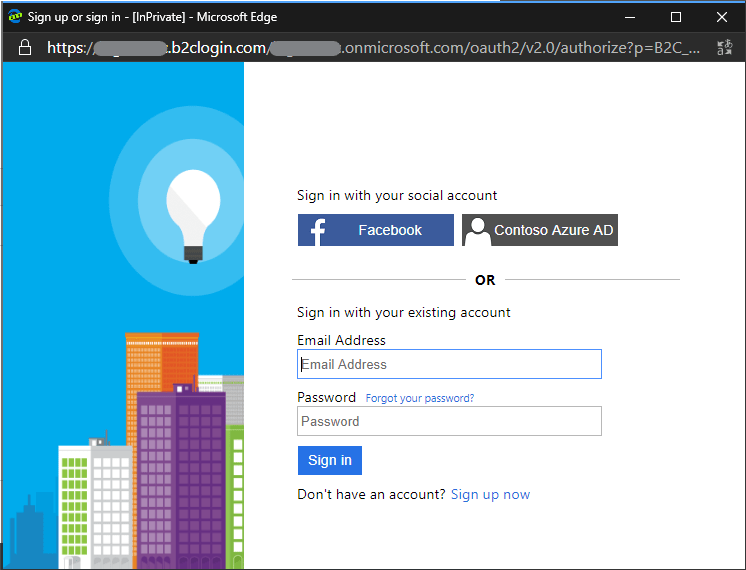This screenshot has height=570, width=746.
Task: Sign in with Facebook
Action: (x=376, y=230)
